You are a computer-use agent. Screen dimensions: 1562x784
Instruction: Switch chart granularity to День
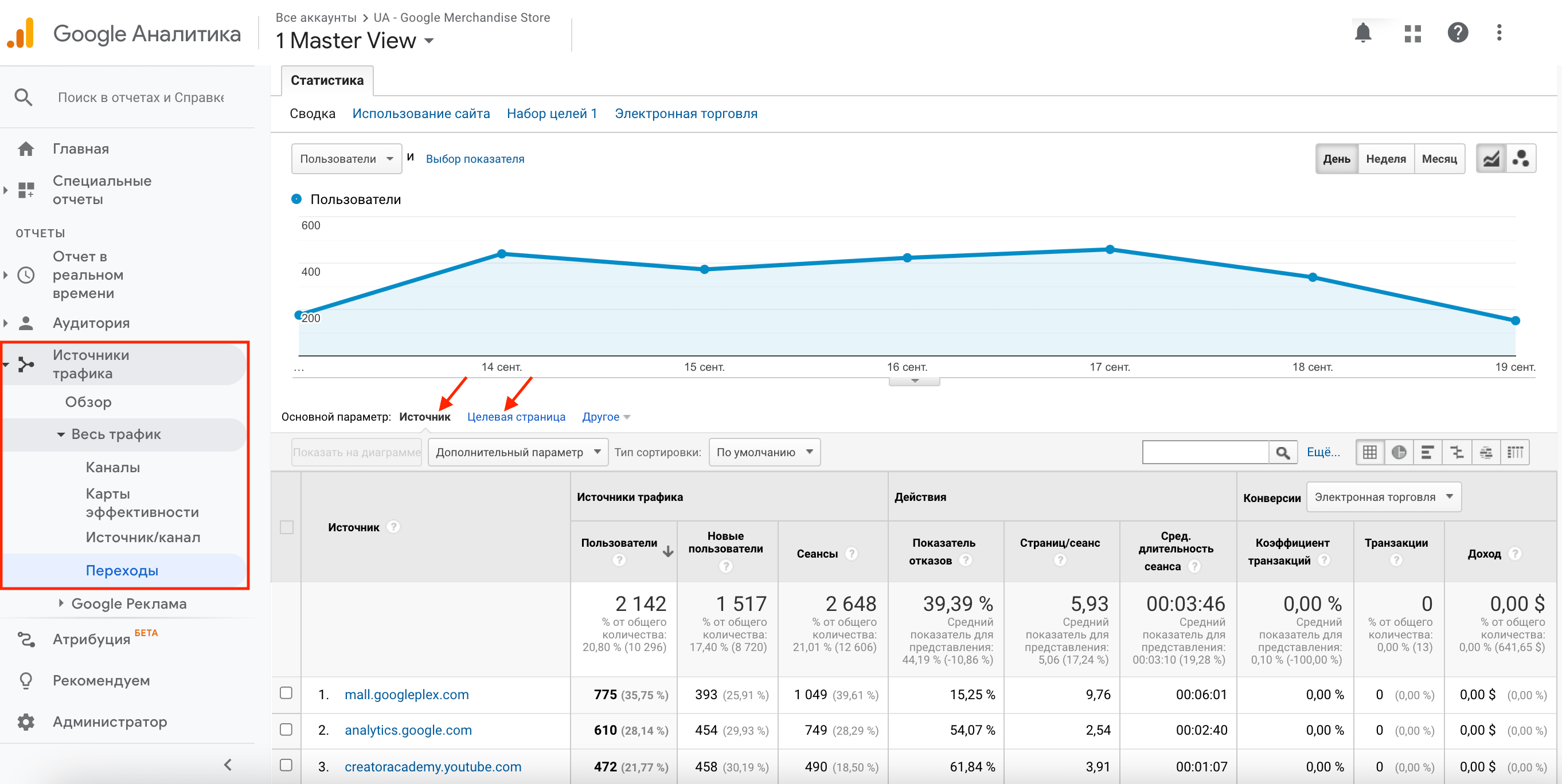coord(1336,159)
